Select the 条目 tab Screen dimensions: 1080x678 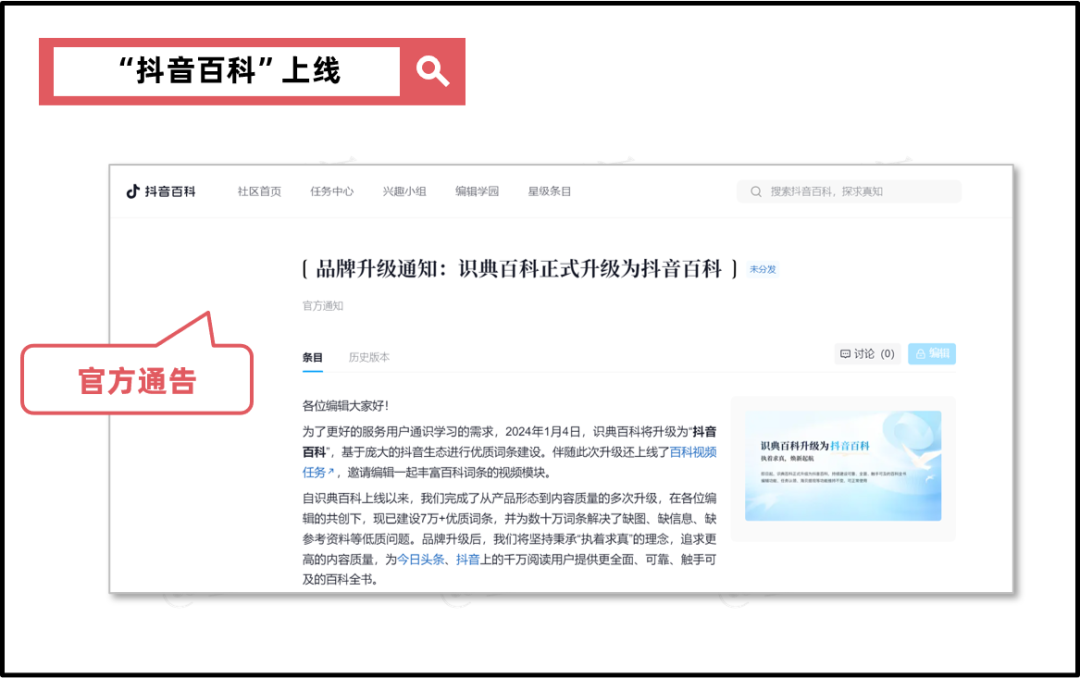tap(312, 357)
